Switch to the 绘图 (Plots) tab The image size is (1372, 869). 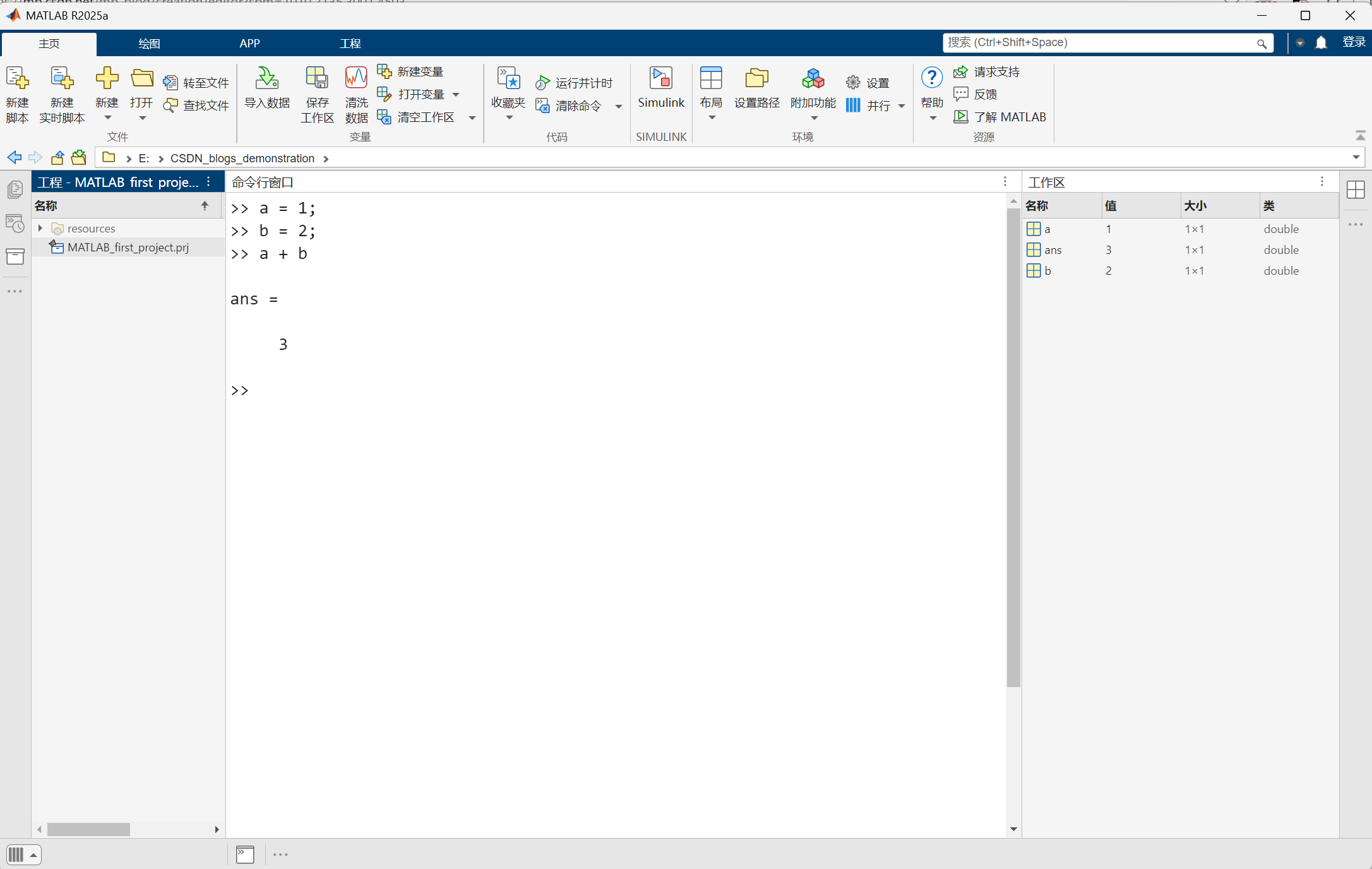coord(149,44)
